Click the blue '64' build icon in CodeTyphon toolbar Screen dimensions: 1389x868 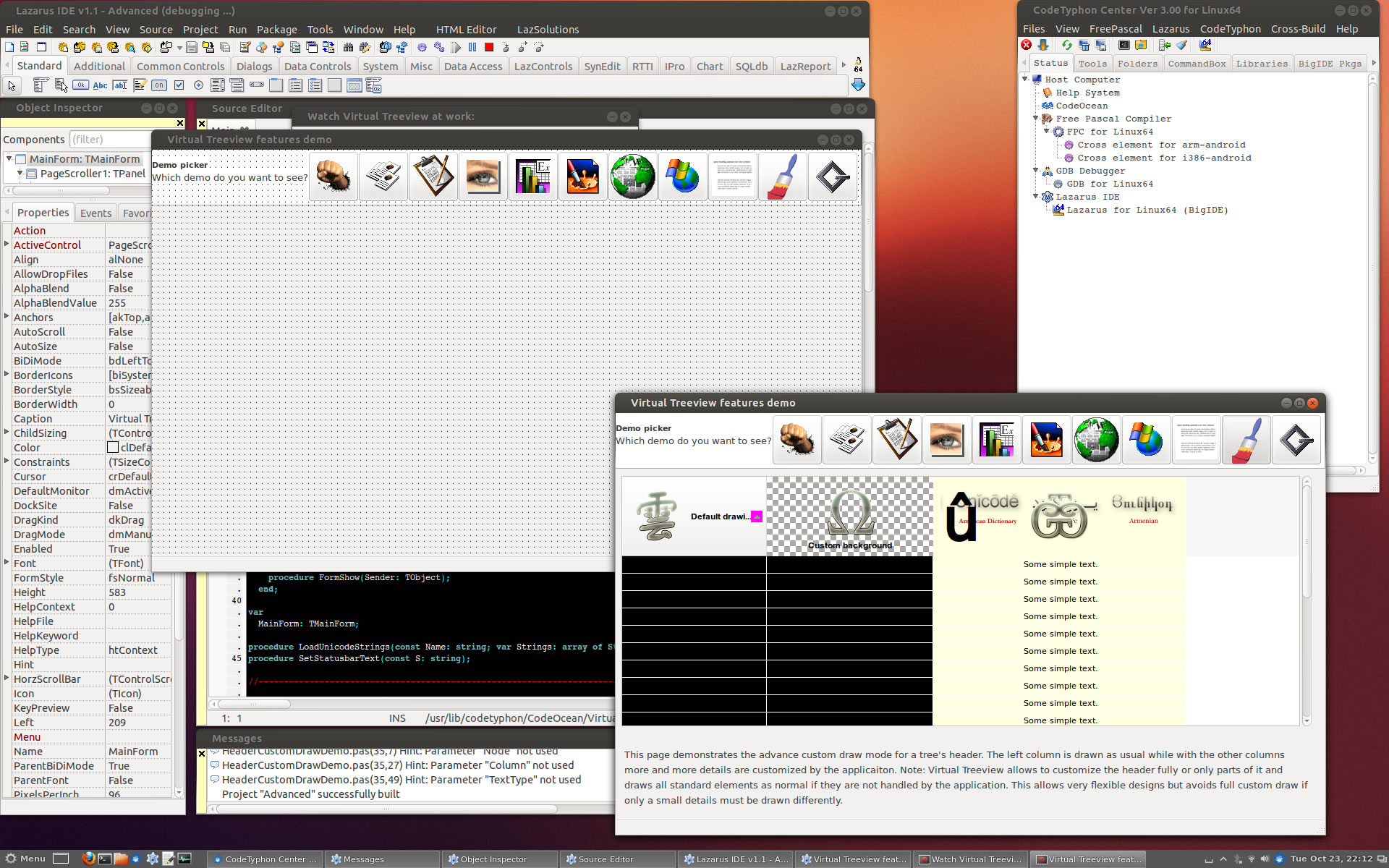1205,45
